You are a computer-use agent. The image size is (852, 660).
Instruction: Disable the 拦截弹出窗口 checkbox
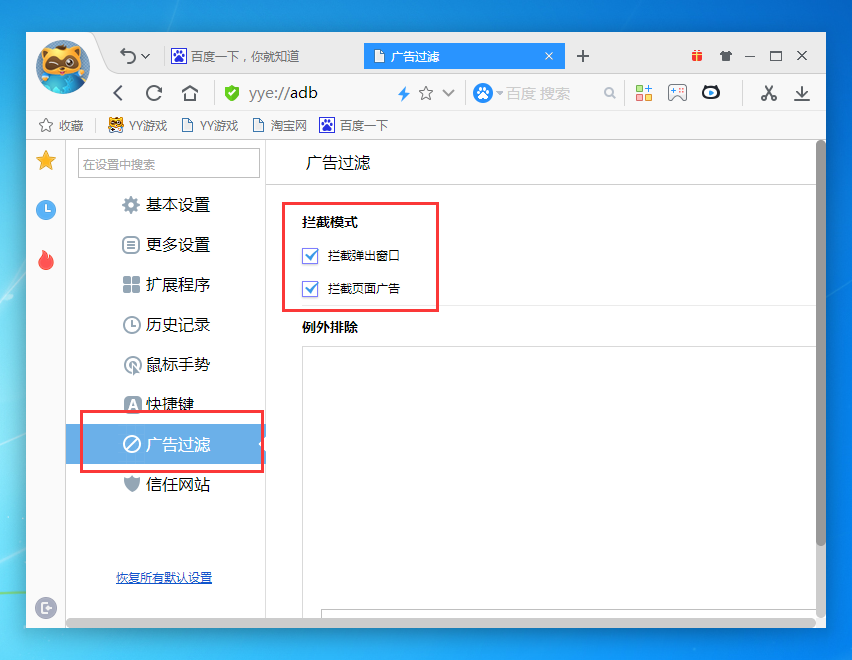coord(310,255)
